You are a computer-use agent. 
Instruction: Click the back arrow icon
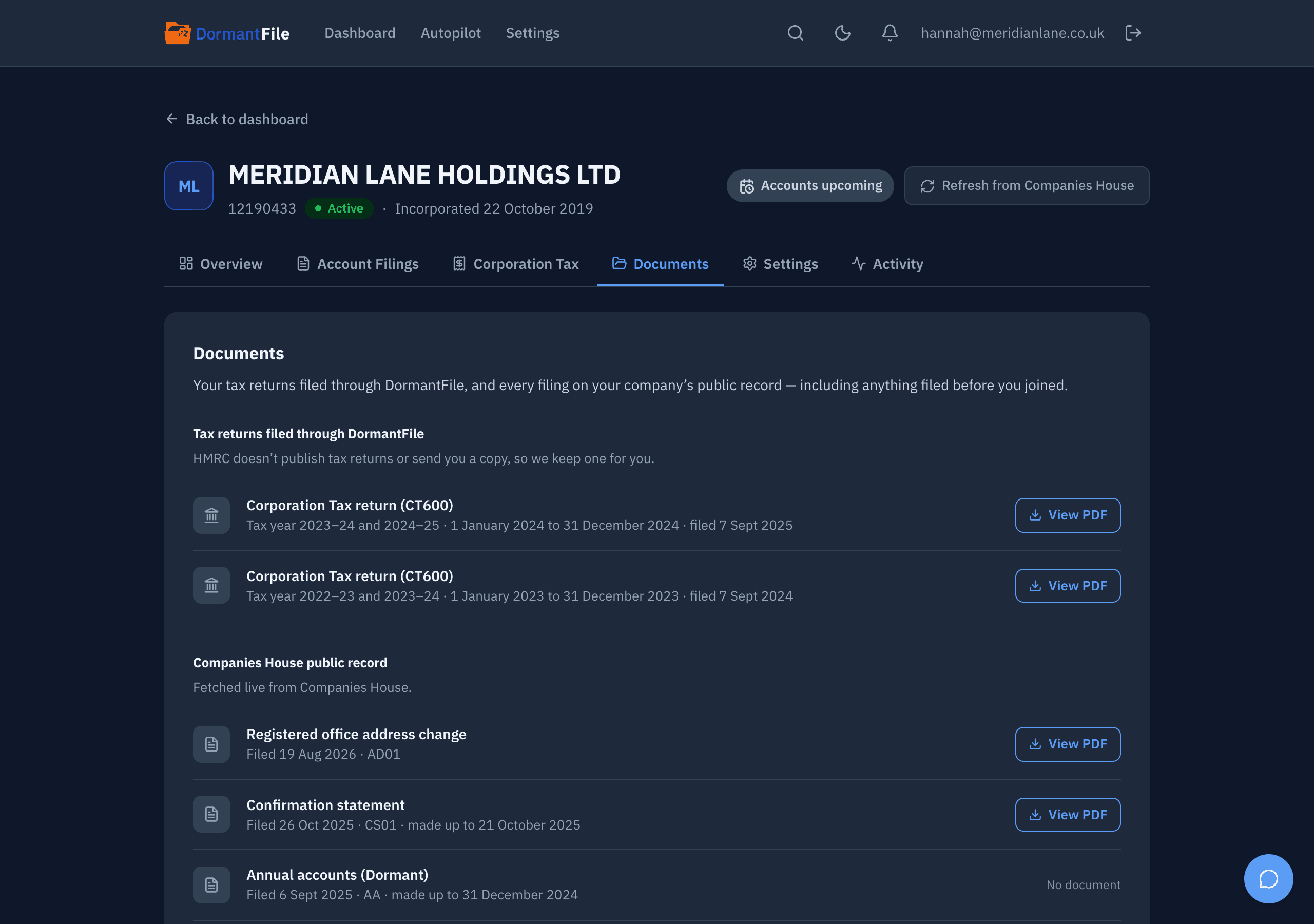coord(171,119)
